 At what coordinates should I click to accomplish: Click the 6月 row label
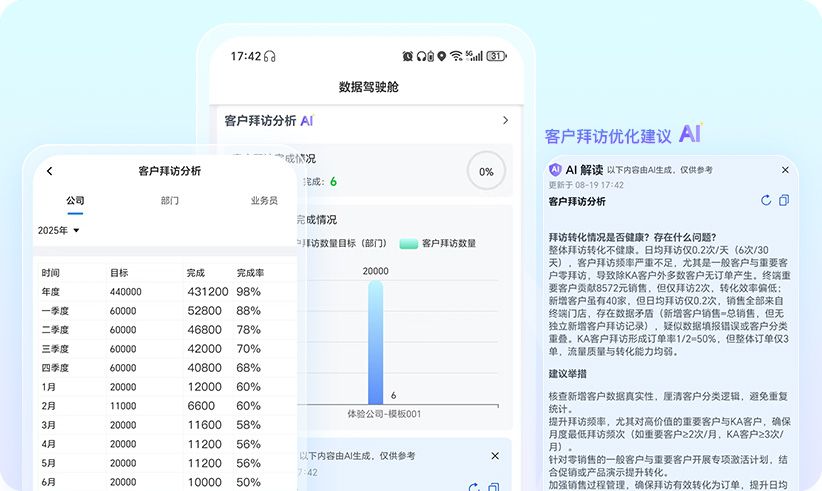click(49, 482)
